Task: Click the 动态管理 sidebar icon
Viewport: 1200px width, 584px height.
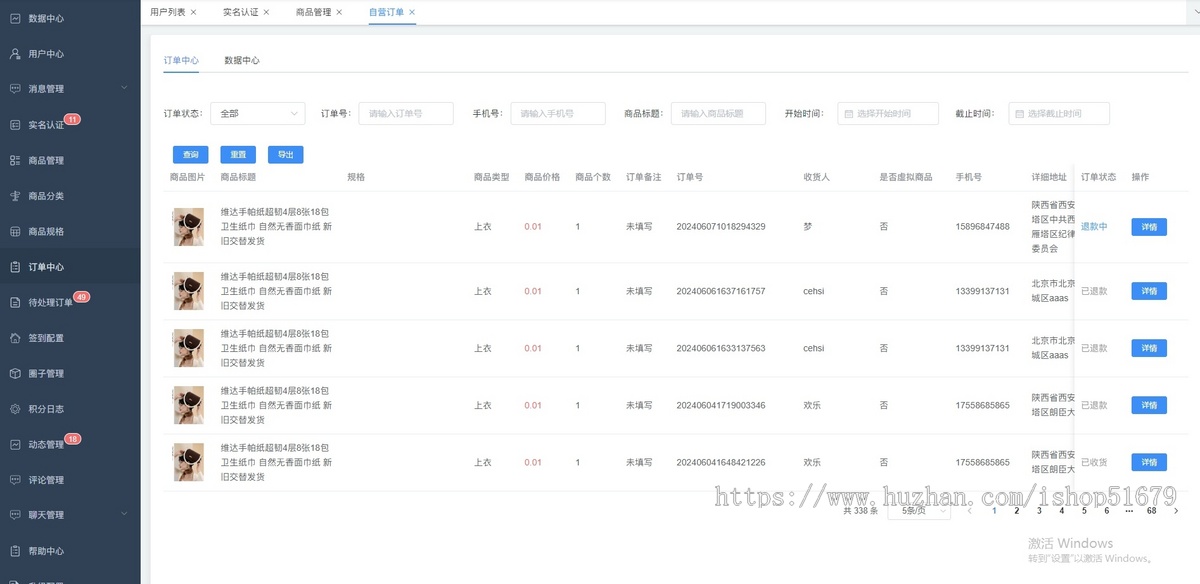Action: point(15,444)
